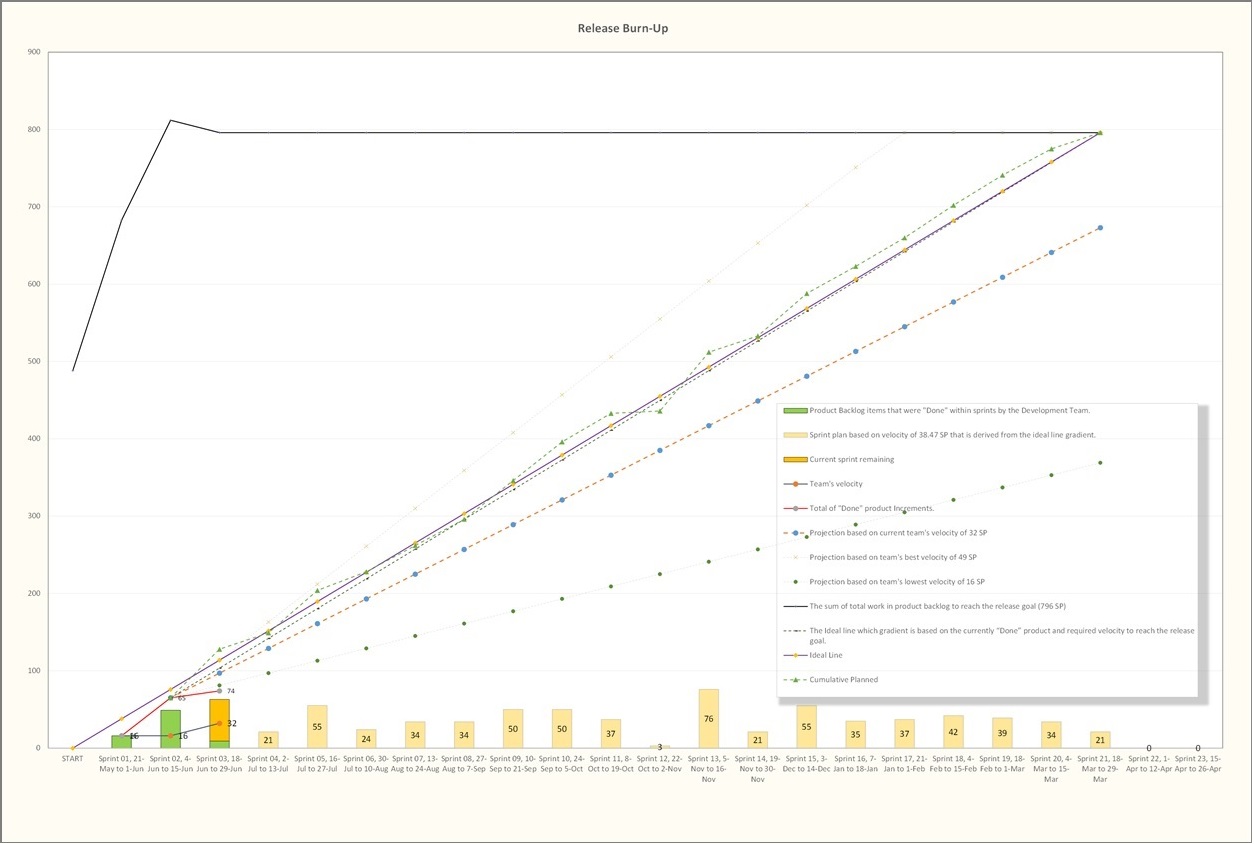Select the "Cumulative Planned" legend entry
Screen dimensions: 1254x844
click(x=844, y=680)
